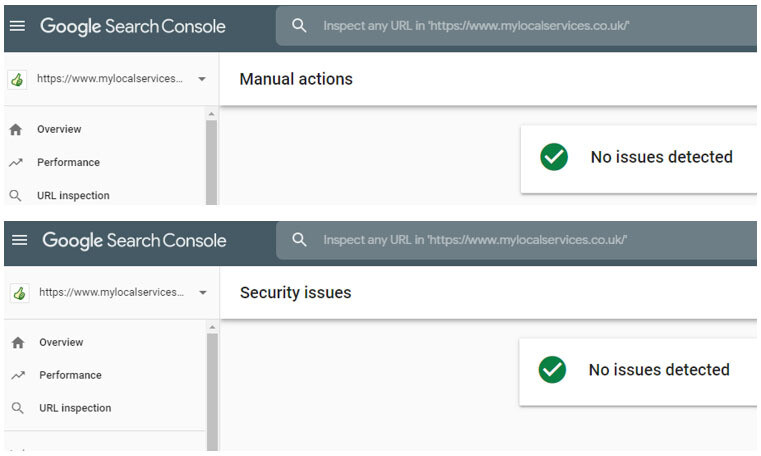Click Performance trend icon in top sidebar
This screenshot has width=761, height=456.
tap(15, 162)
